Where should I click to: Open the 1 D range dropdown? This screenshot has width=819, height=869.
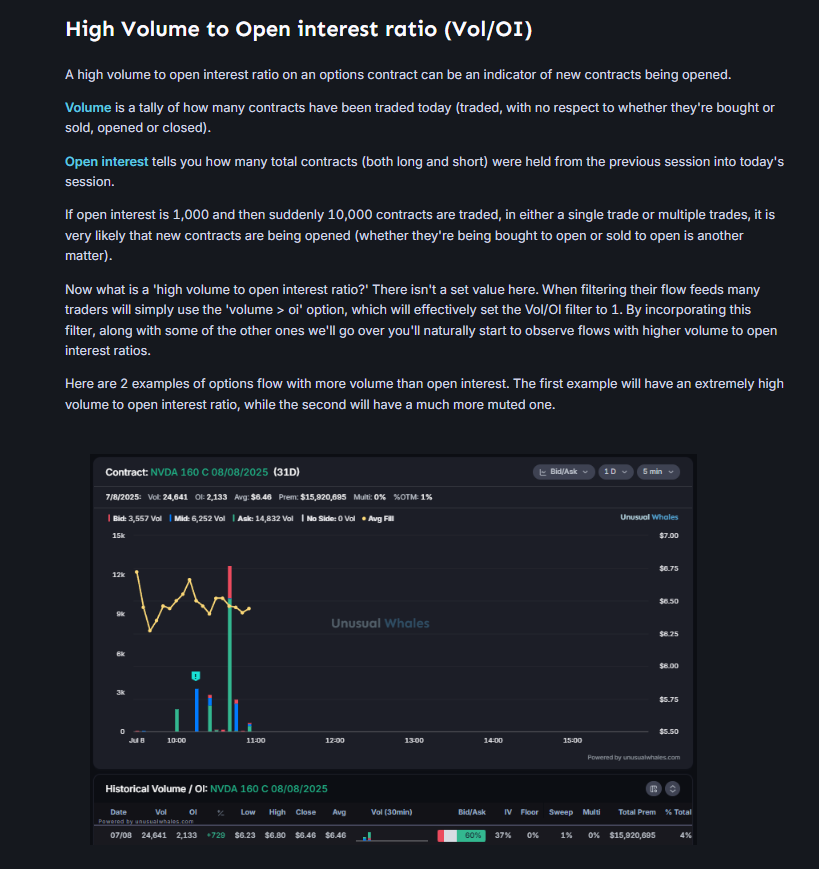[616, 472]
